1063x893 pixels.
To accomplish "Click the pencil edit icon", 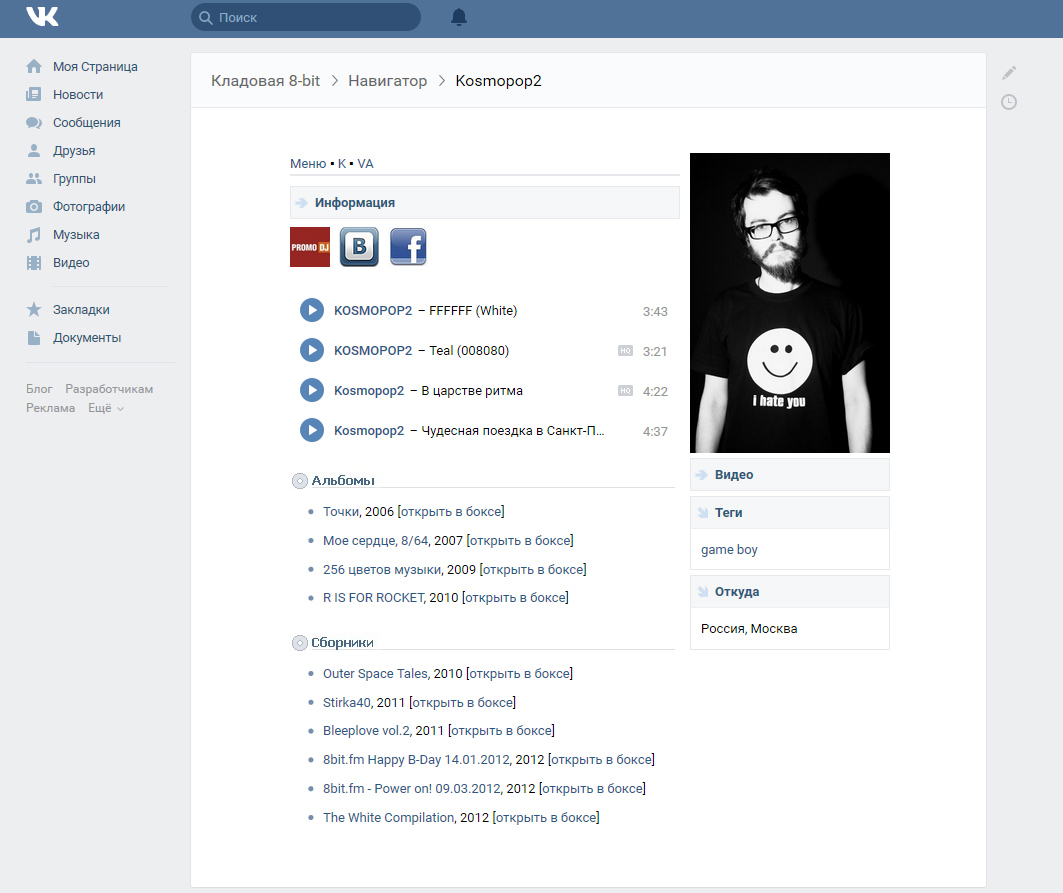I will [1009, 73].
